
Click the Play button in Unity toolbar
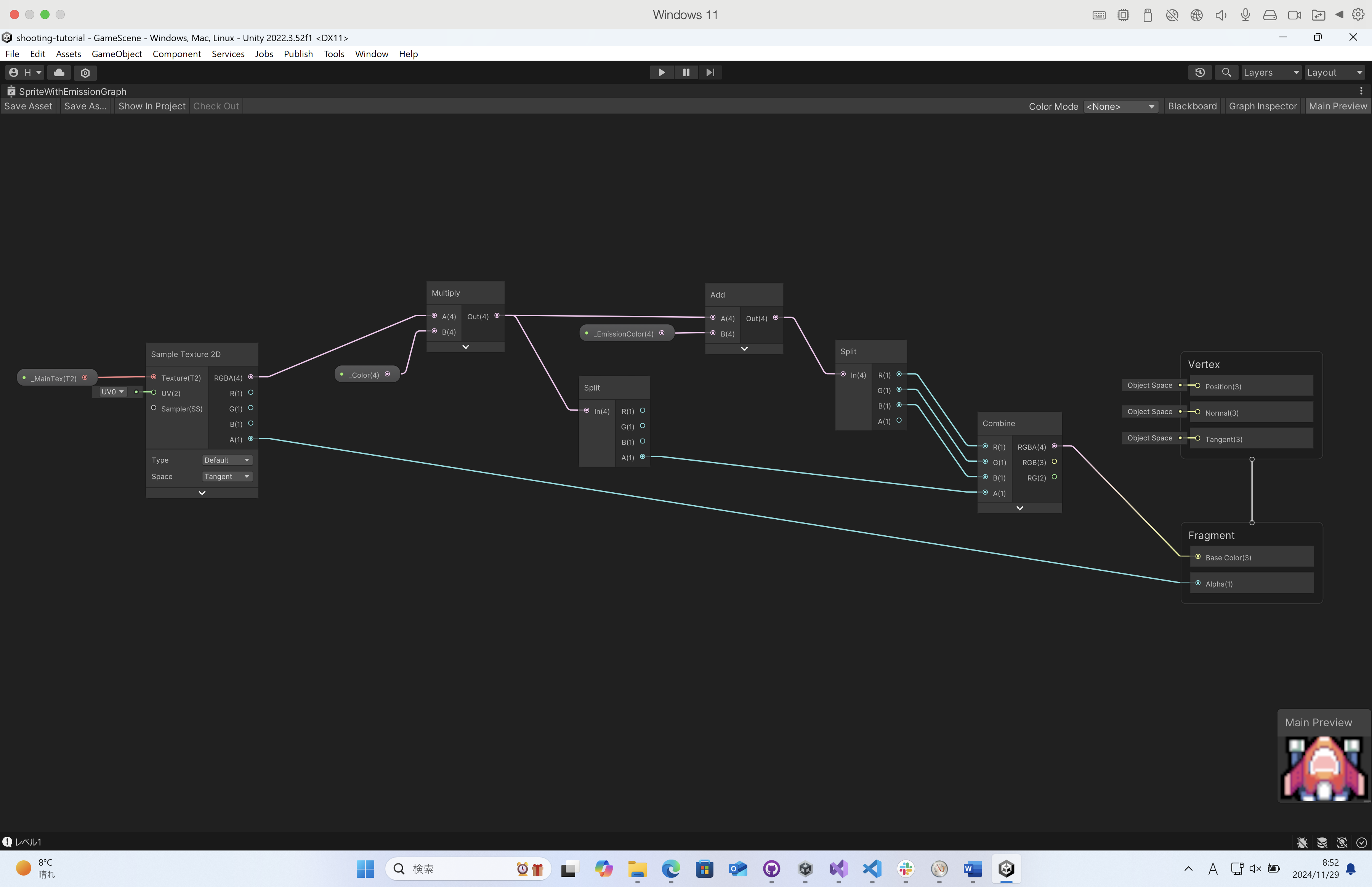(661, 72)
